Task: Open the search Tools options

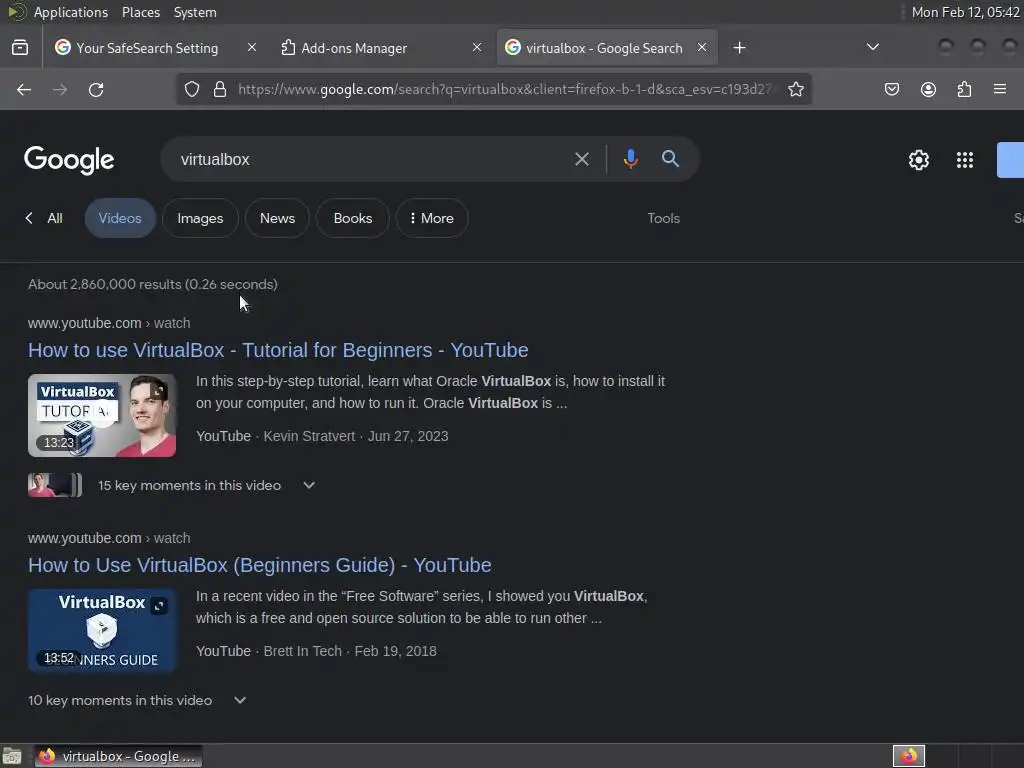Action: 664,218
